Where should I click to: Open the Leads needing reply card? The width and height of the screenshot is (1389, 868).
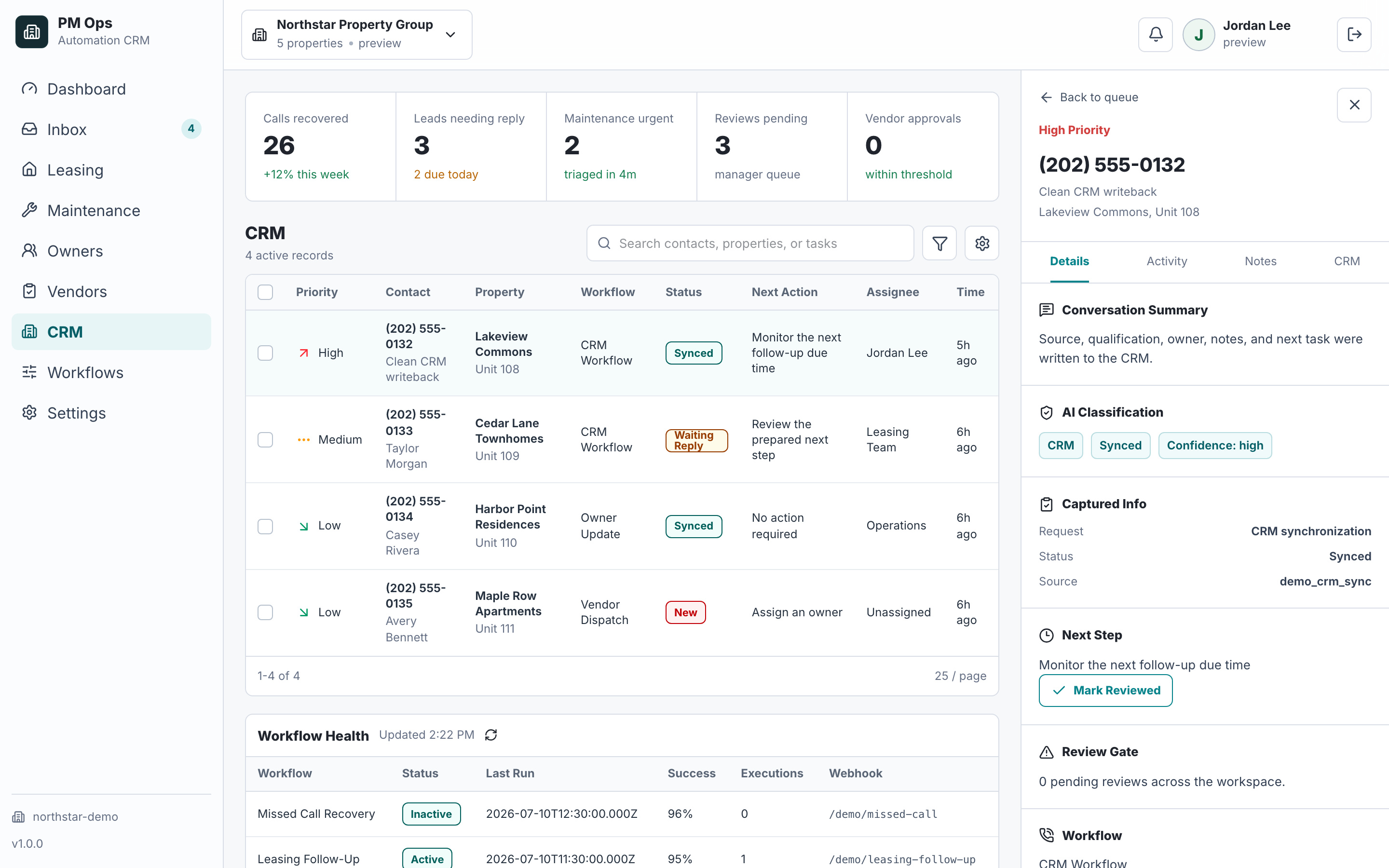click(471, 147)
